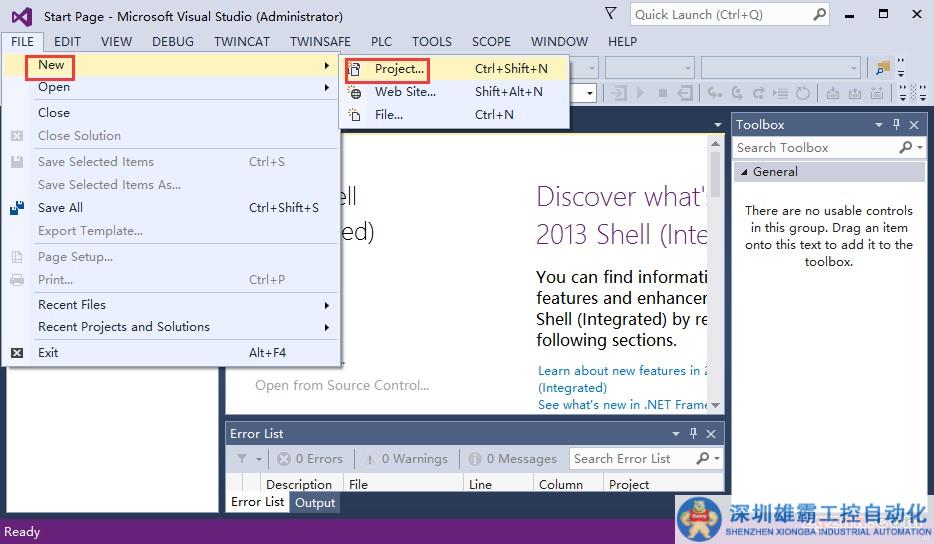Open the Toolbox window options dropdown

click(879, 125)
